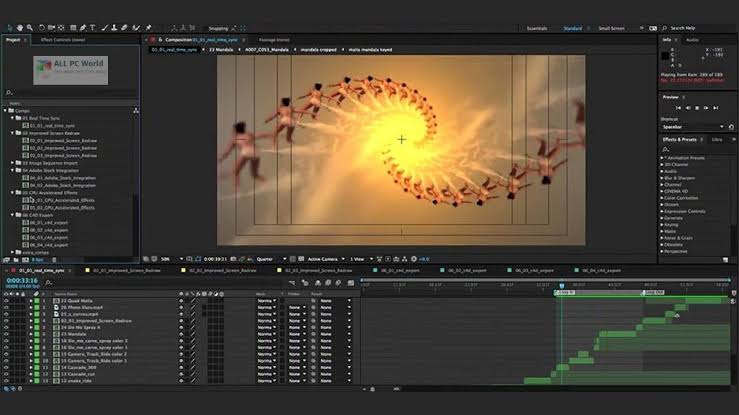Select the Unified Camera tool
The height and width of the screenshot is (415, 739).
(51, 28)
